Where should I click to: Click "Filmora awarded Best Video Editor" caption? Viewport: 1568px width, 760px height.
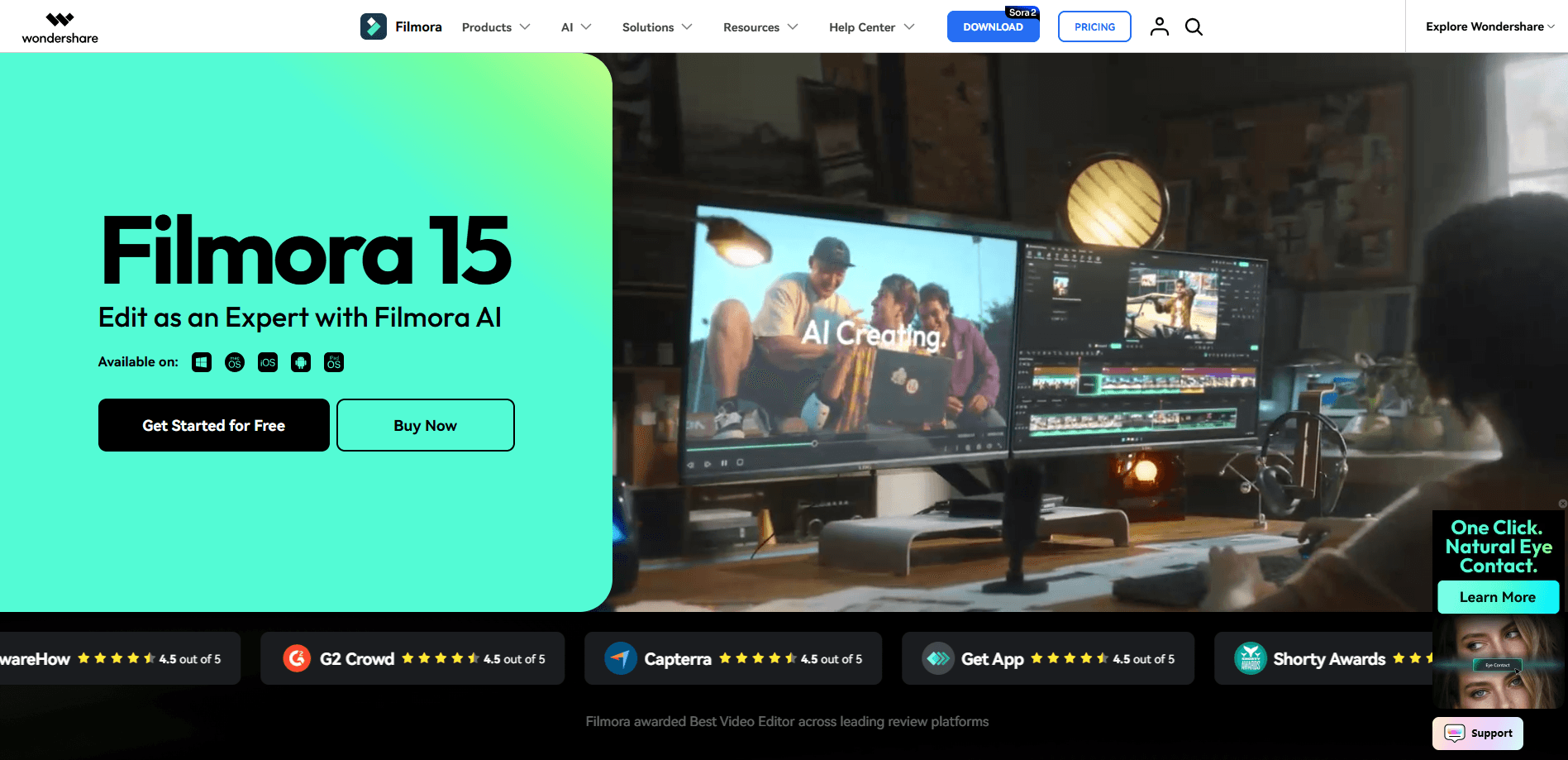tap(787, 721)
